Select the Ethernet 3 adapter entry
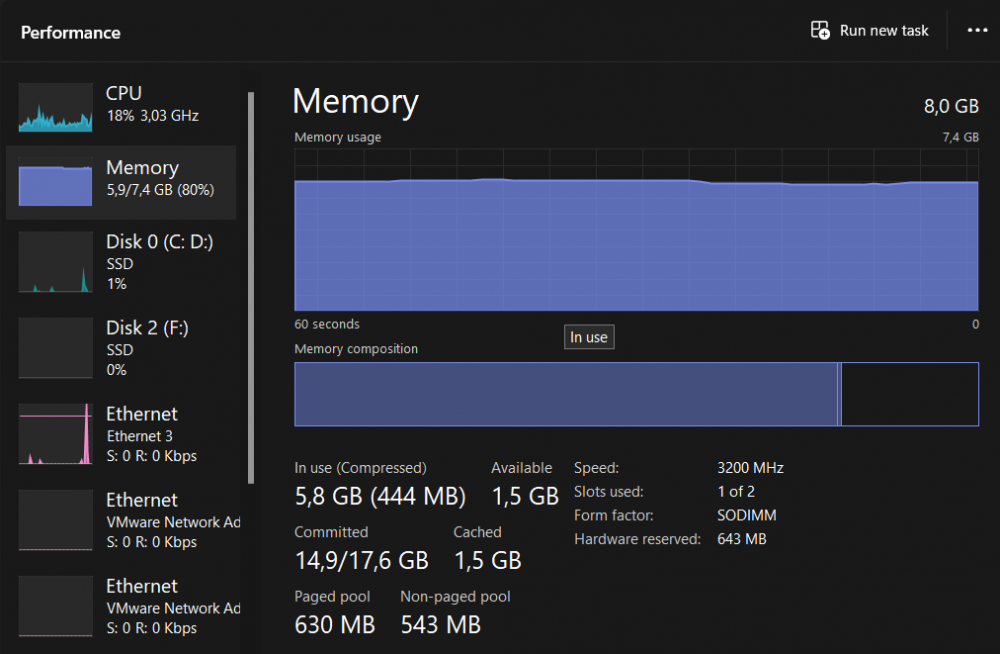 click(x=121, y=435)
